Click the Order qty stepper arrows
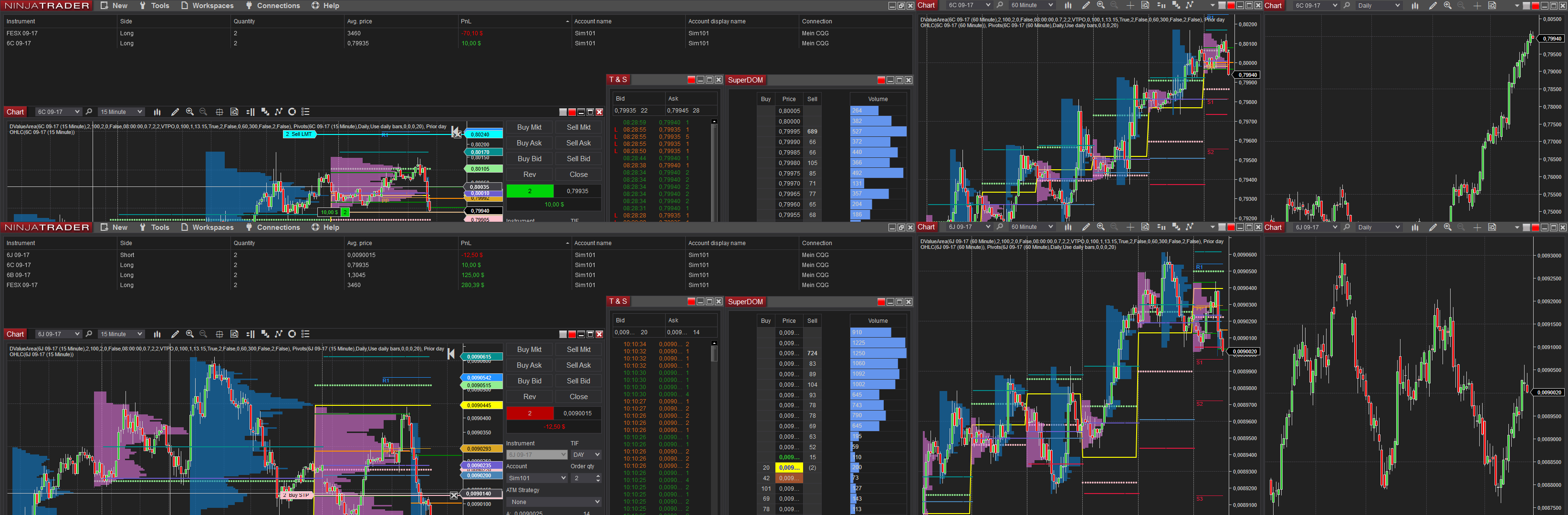The image size is (1568, 515). tap(598, 478)
